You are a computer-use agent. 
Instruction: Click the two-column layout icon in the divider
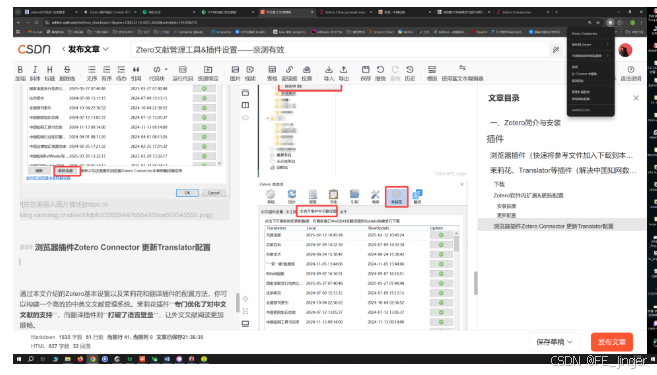[246, 105]
